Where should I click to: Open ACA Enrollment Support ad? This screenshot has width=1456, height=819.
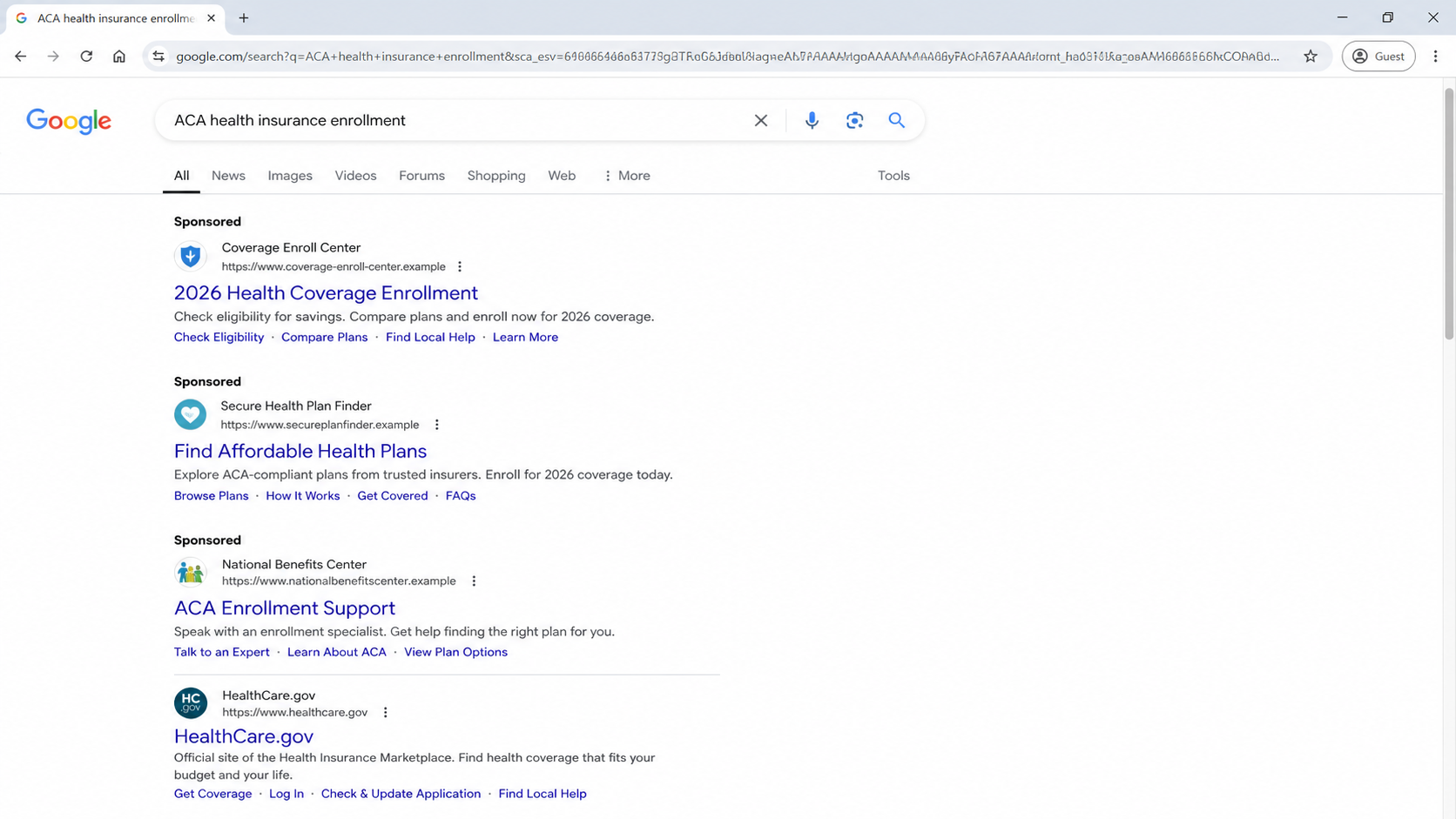[285, 608]
